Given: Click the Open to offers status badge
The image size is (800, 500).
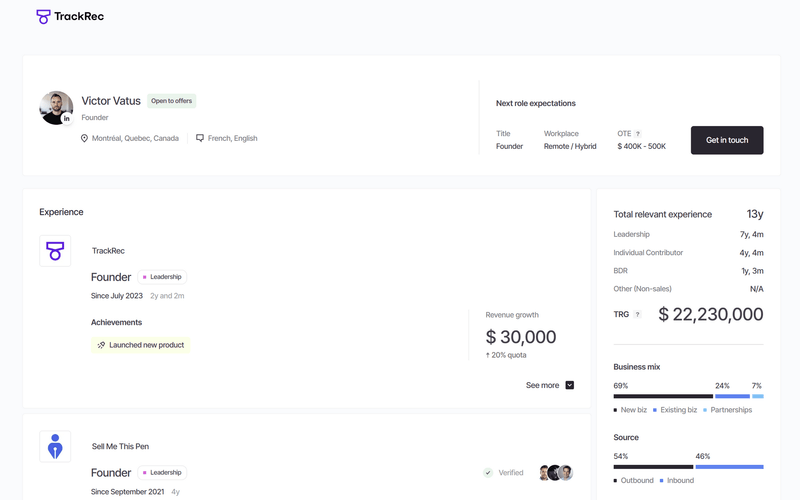Looking at the screenshot, I should 172,101.
